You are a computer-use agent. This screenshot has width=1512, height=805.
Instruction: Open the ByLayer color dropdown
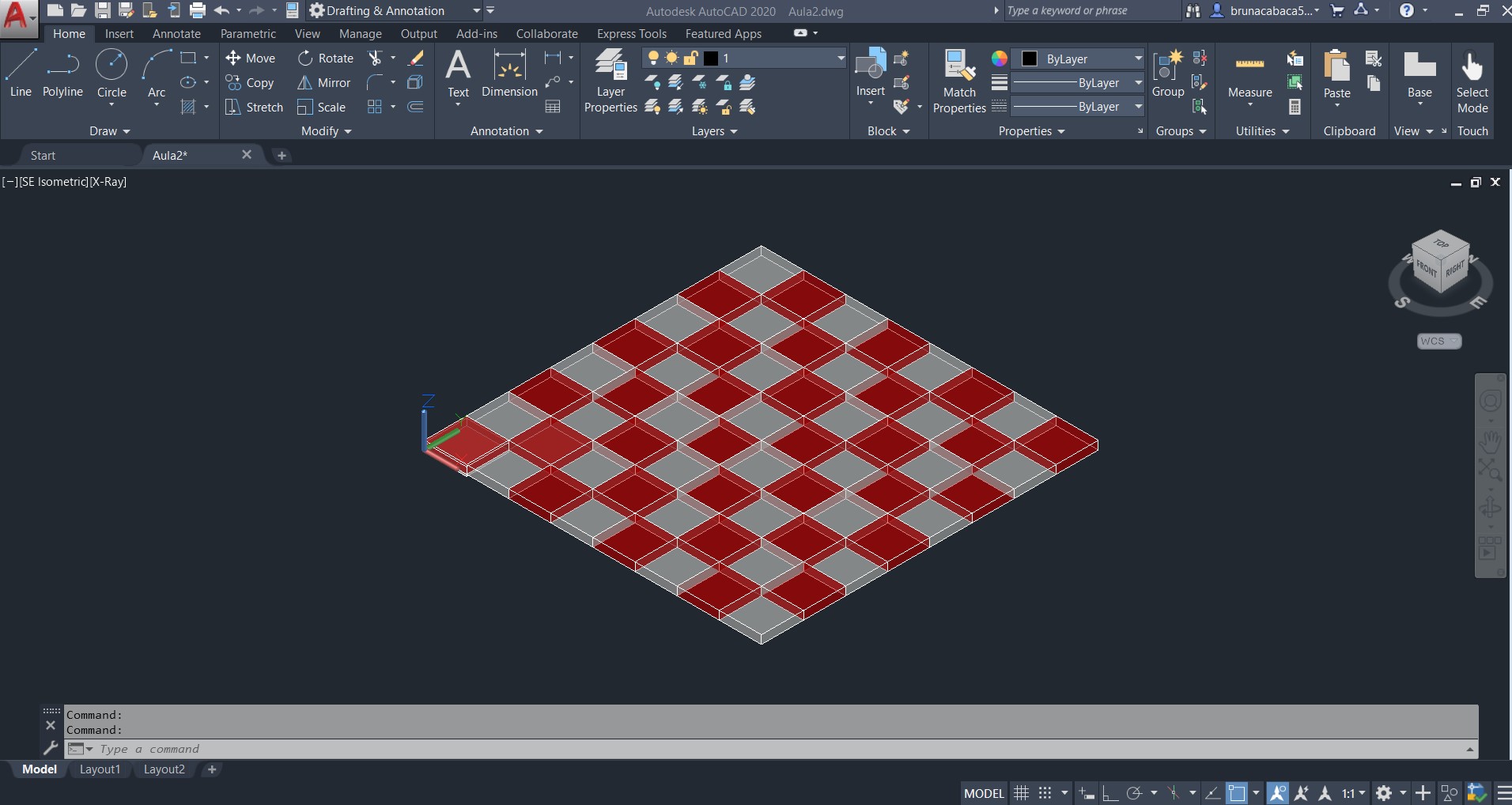[x=1138, y=59]
